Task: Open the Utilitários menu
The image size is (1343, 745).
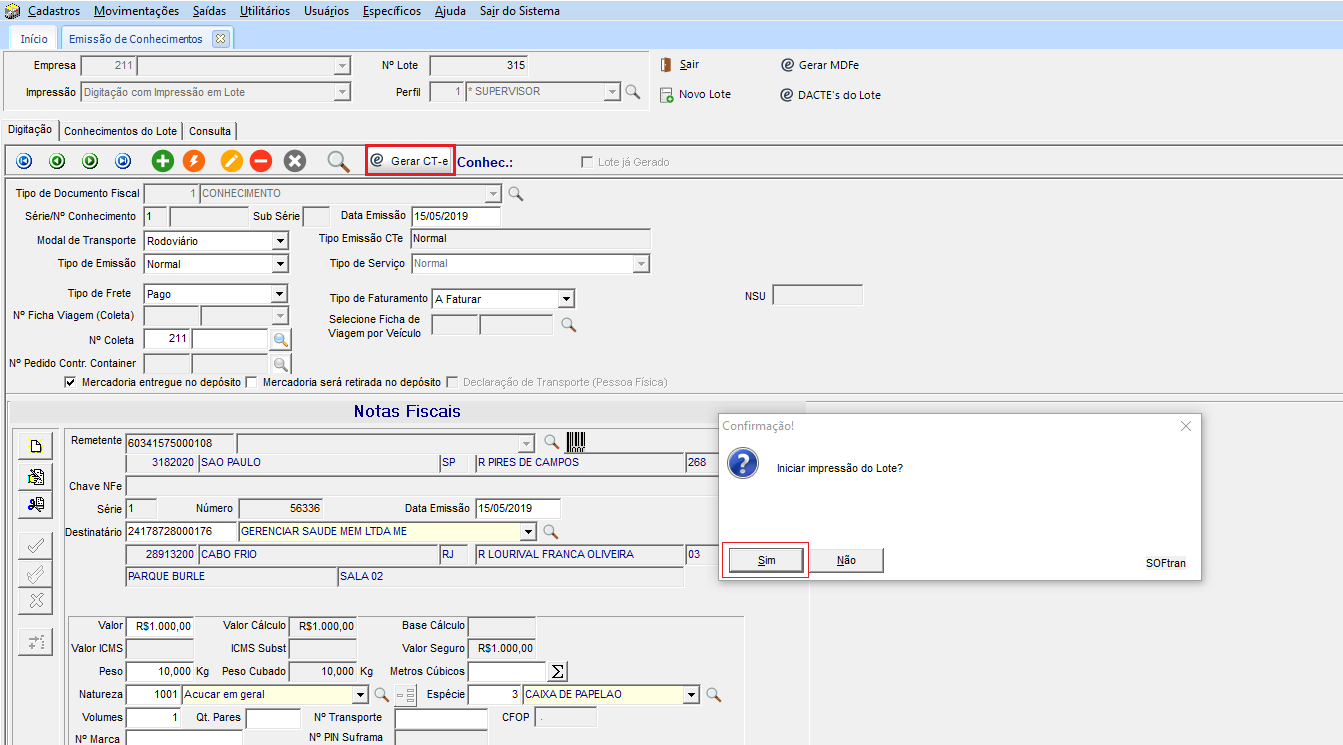Action: (265, 11)
